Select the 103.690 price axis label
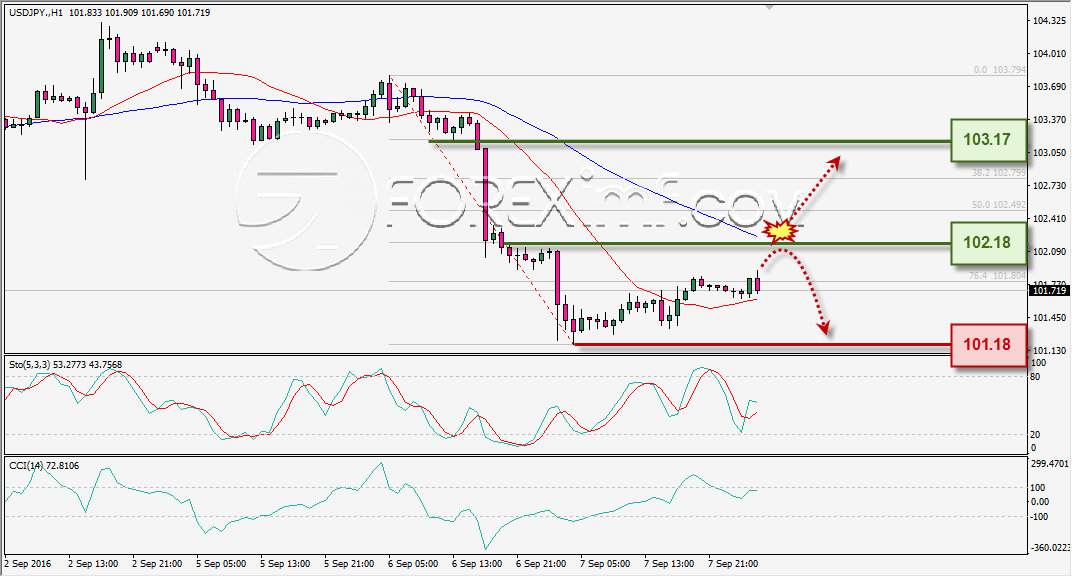The image size is (1072, 577). tap(1049, 87)
